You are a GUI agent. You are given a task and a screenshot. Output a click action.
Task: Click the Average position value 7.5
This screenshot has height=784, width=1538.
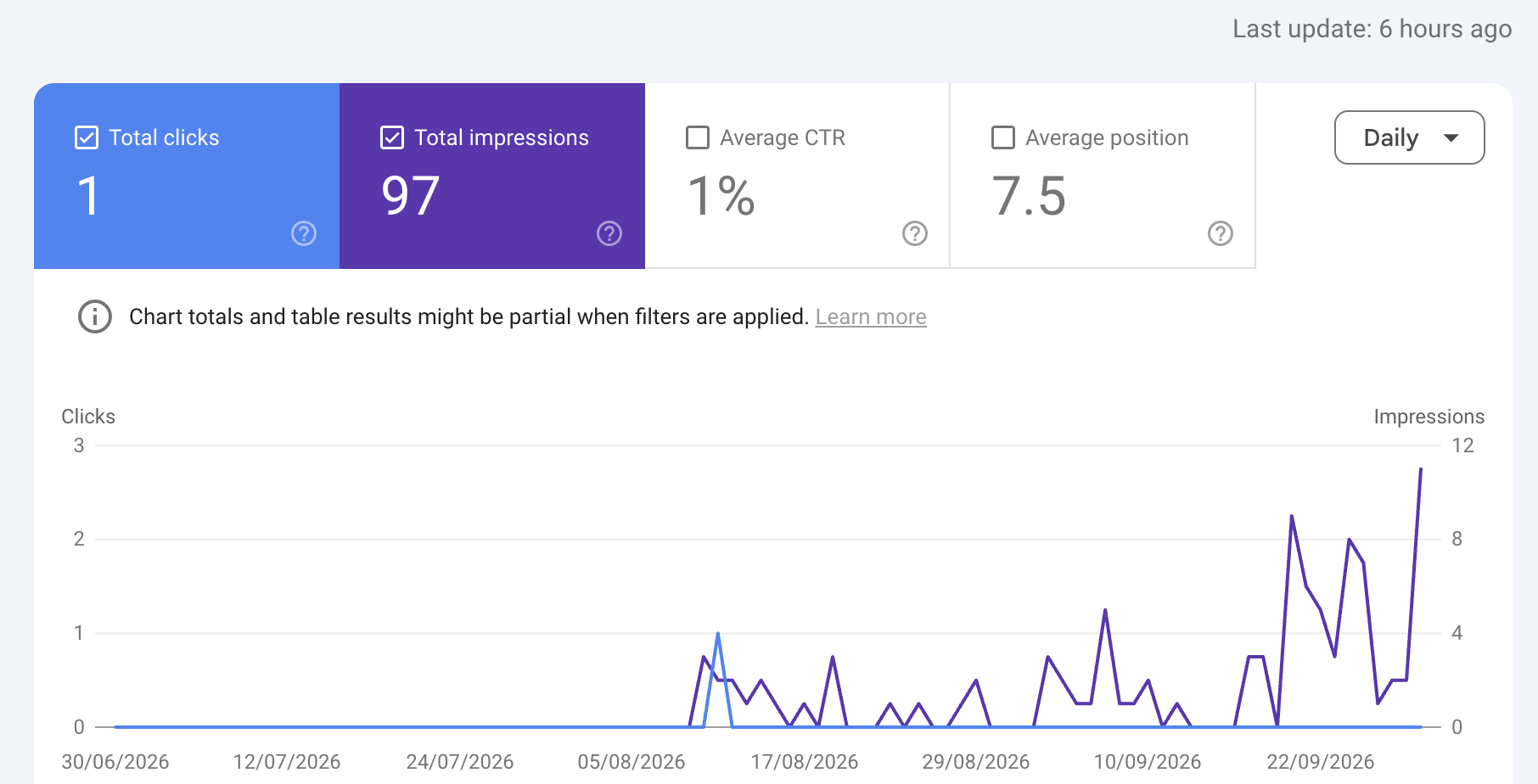point(1029,196)
